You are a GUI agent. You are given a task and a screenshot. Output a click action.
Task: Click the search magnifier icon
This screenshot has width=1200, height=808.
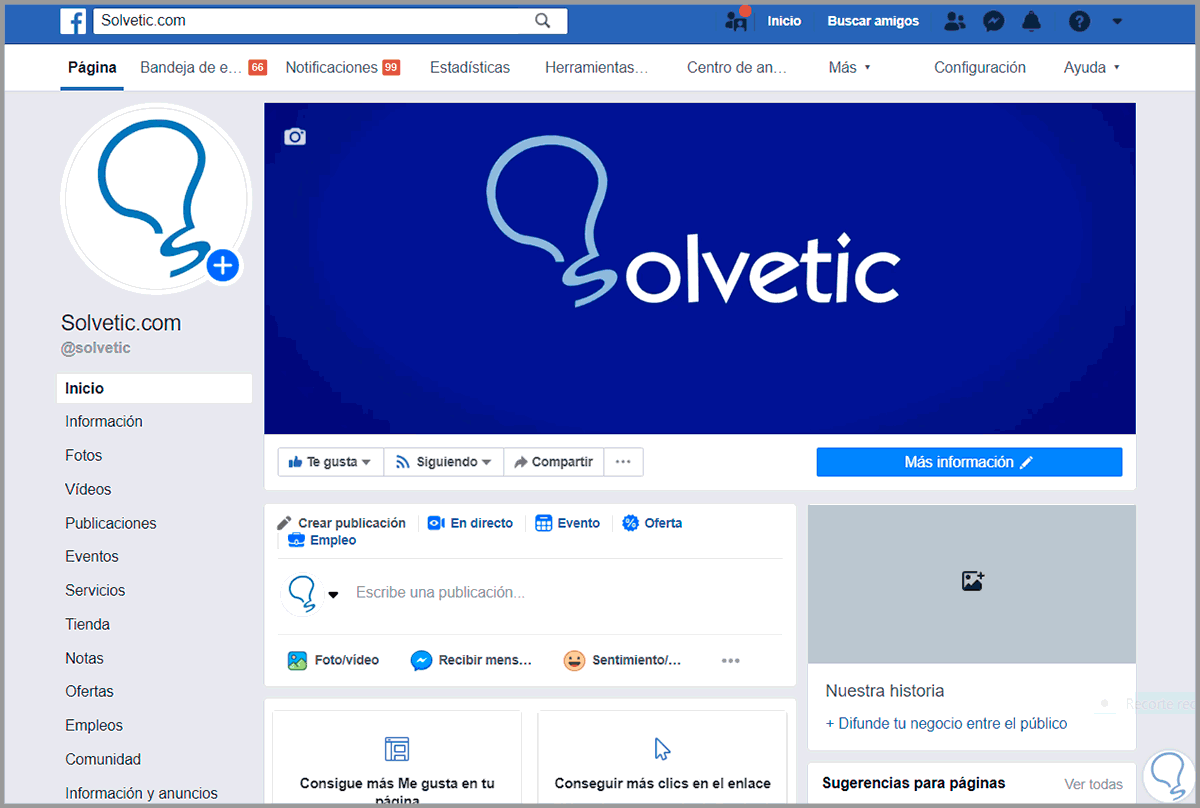(x=543, y=21)
